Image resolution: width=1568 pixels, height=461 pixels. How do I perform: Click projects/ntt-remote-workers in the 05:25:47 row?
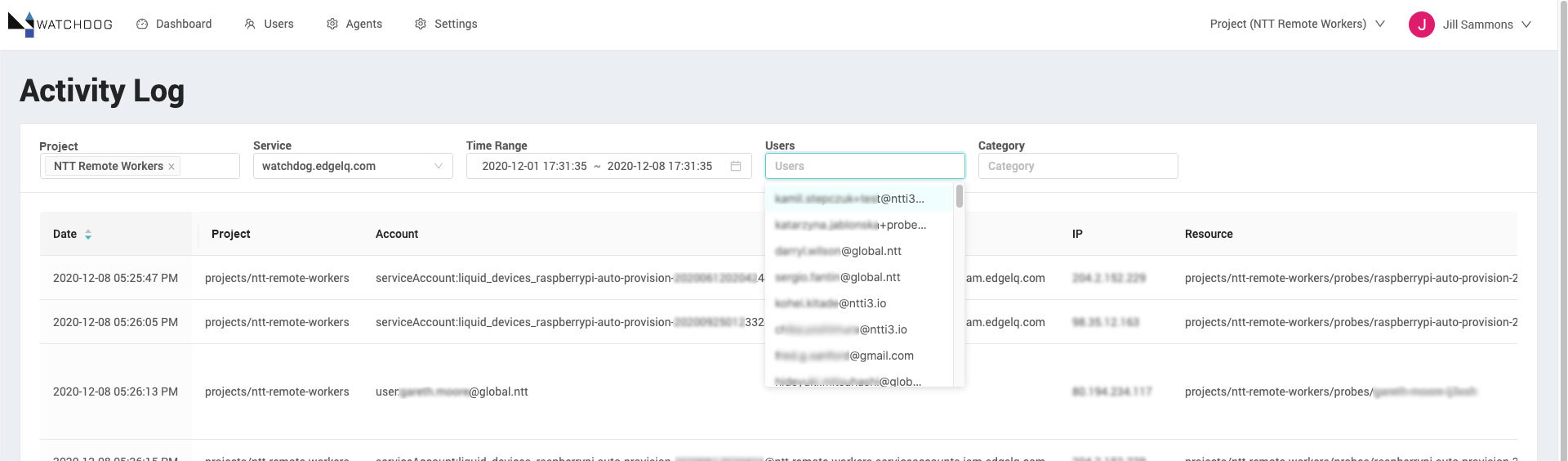(x=277, y=278)
